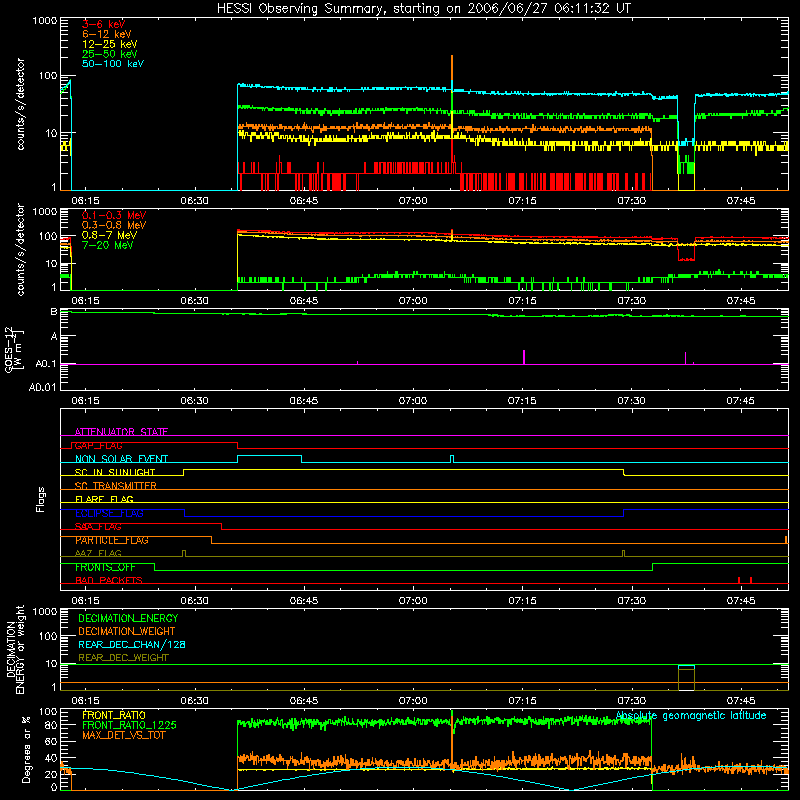Click the red BAD_PACKETS tick near 07:45
This screenshot has width=800, height=800.
739,580
